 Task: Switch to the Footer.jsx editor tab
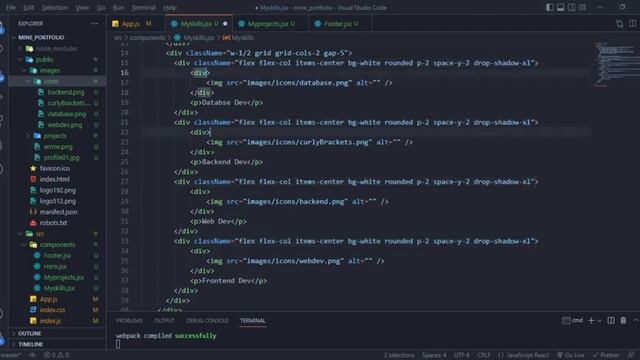tap(338, 24)
